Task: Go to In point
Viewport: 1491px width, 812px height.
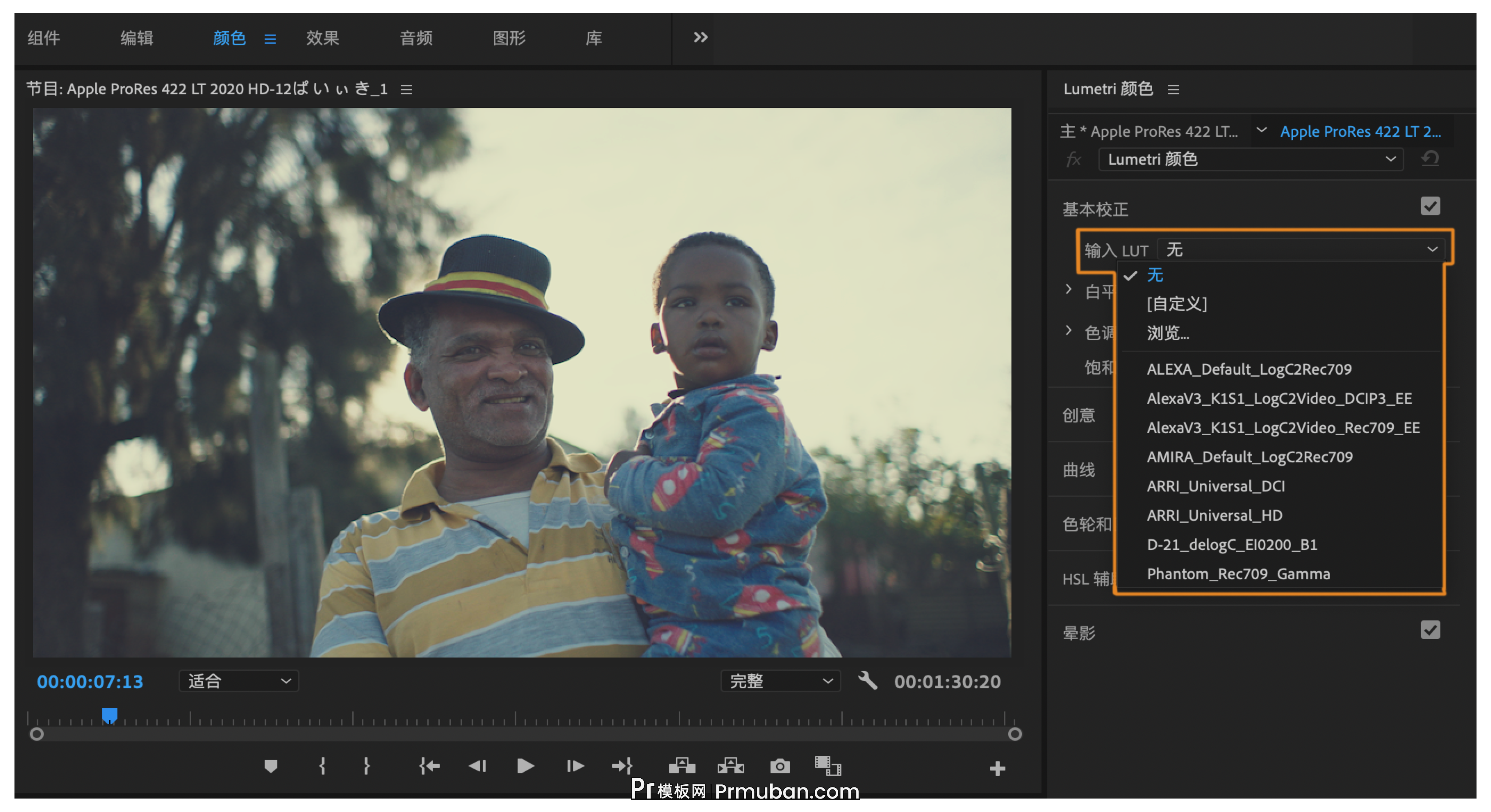Action: (429, 766)
